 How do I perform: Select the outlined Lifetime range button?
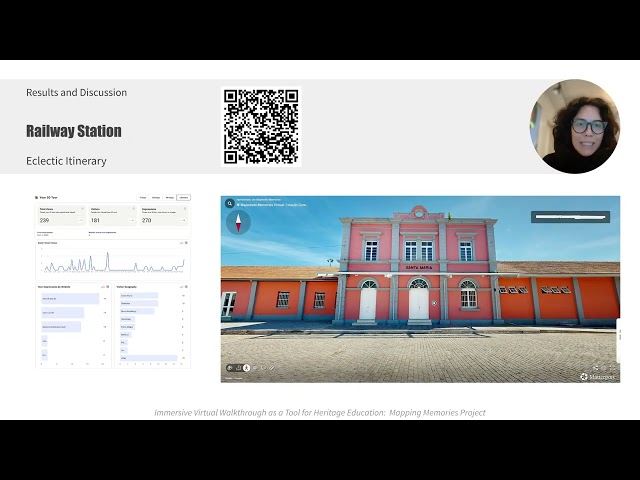tap(184, 198)
